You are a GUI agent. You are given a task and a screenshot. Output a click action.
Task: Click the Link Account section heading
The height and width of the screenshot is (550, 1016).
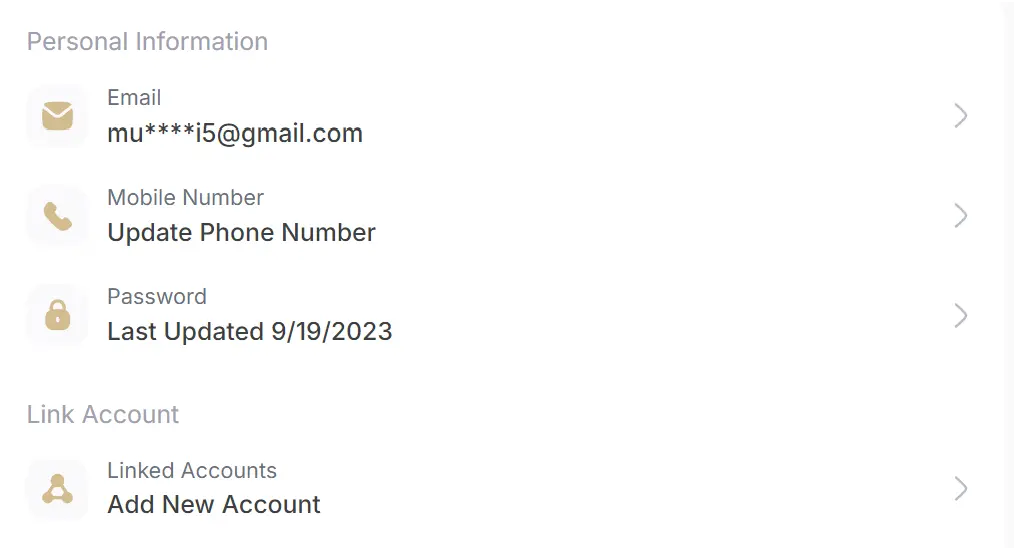point(103,415)
